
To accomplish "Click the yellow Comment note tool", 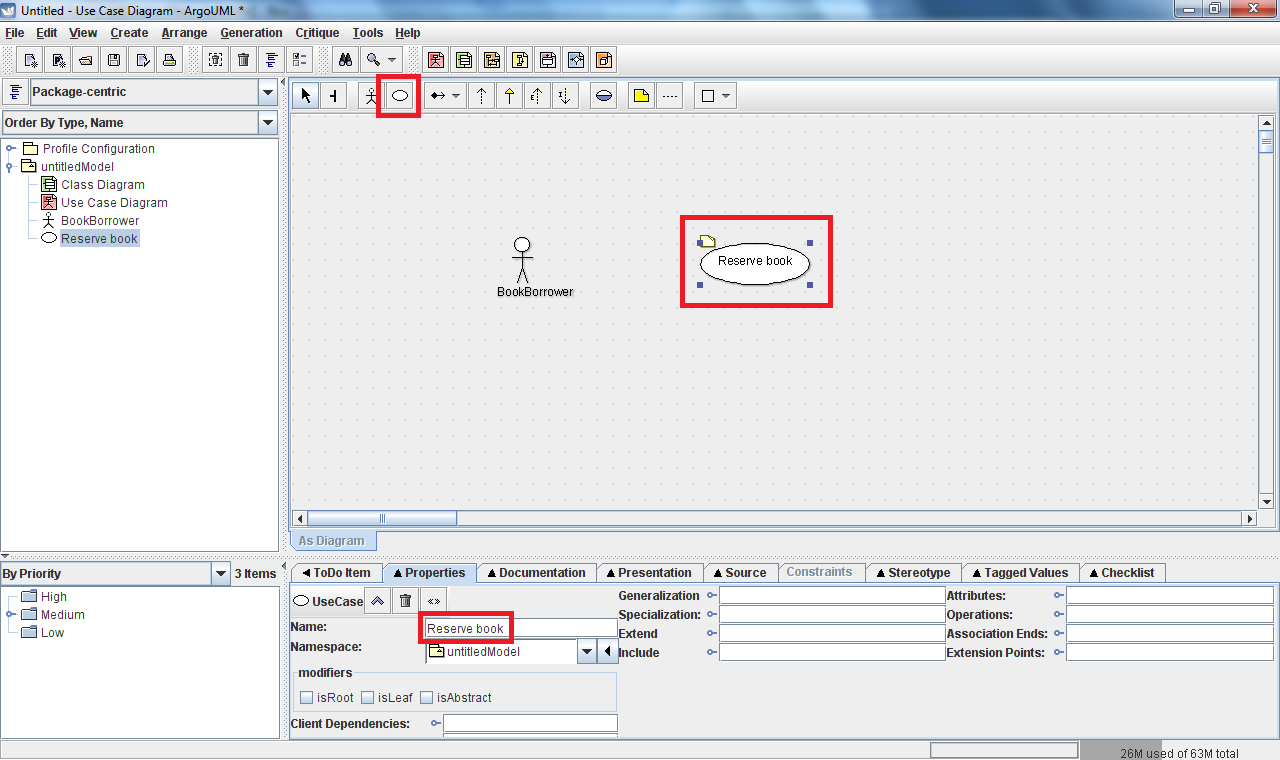I will click(x=641, y=96).
